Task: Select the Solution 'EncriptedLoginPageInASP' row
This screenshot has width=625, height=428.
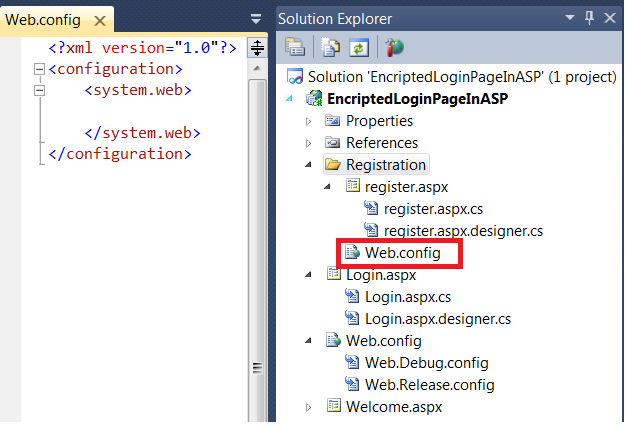Action: point(452,77)
